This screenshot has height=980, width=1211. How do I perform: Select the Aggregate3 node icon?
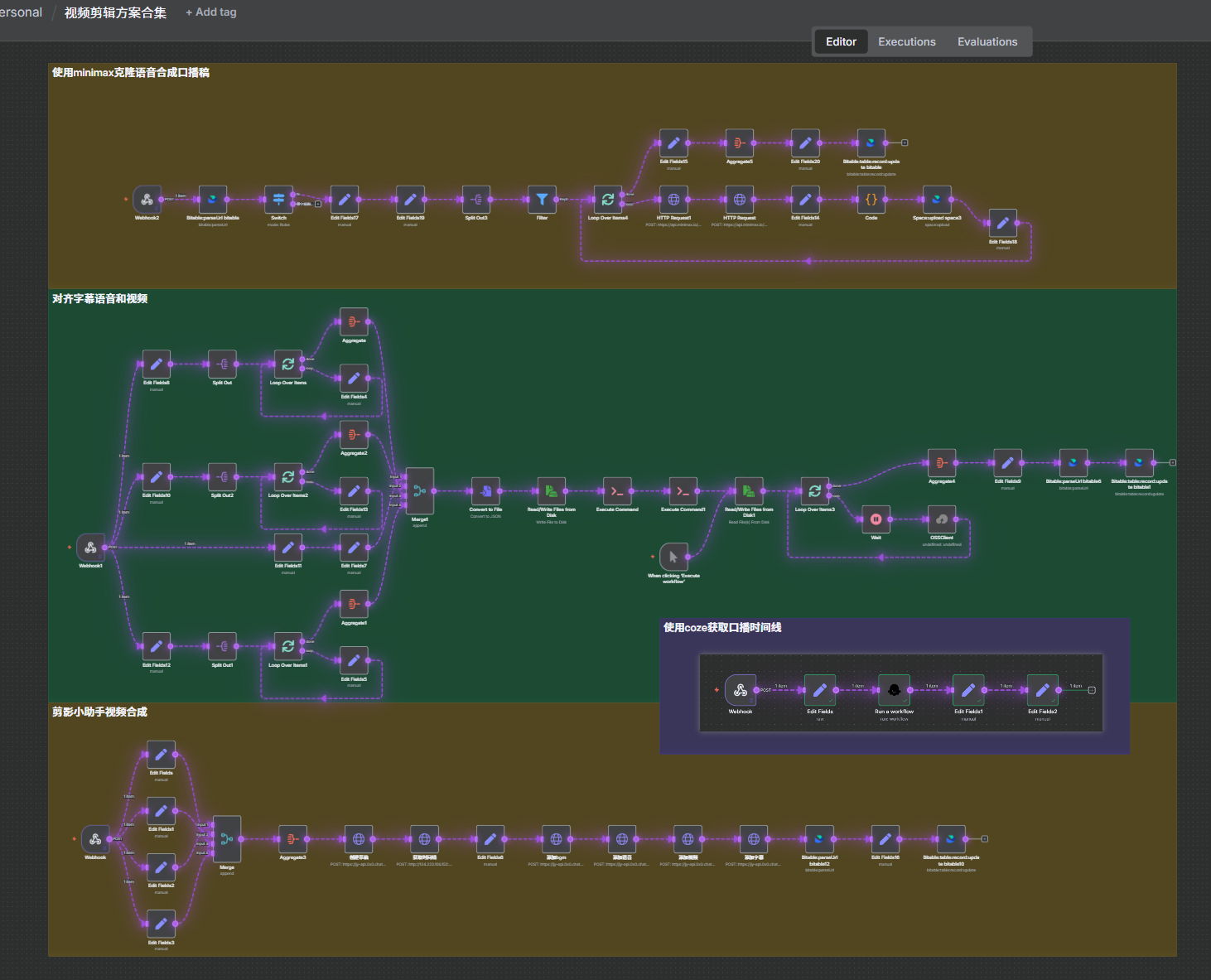pos(292,839)
